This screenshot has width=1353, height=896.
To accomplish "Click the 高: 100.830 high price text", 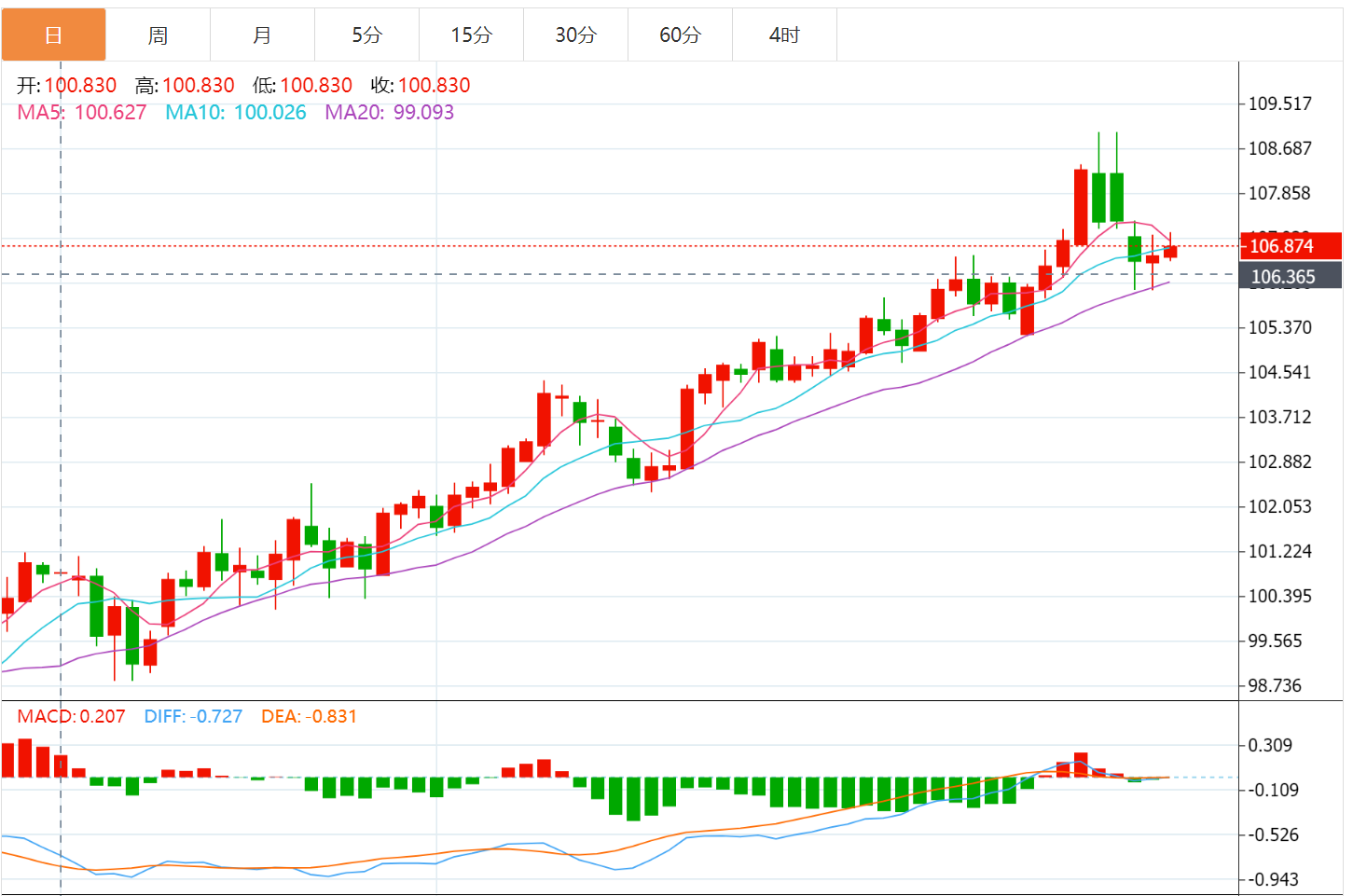I will 185,86.
